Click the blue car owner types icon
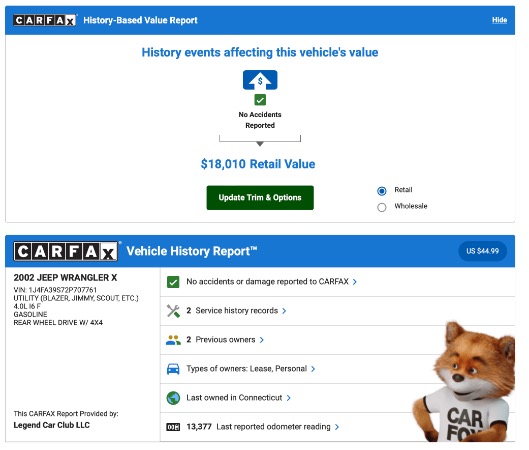Image resolution: width=529 pixels, height=450 pixels. (173, 369)
